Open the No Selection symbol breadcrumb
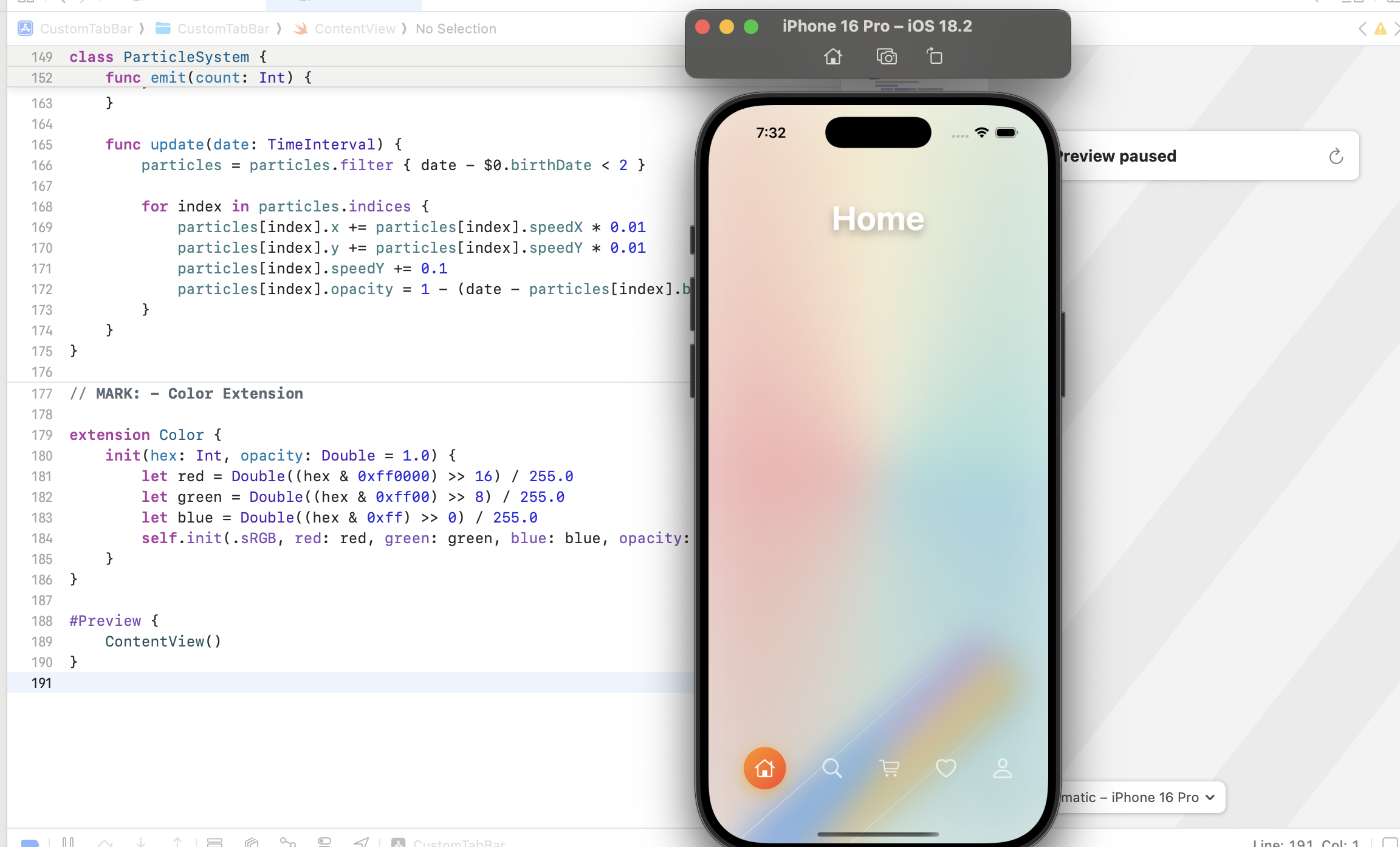The width and height of the screenshot is (1400, 847). (x=456, y=29)
